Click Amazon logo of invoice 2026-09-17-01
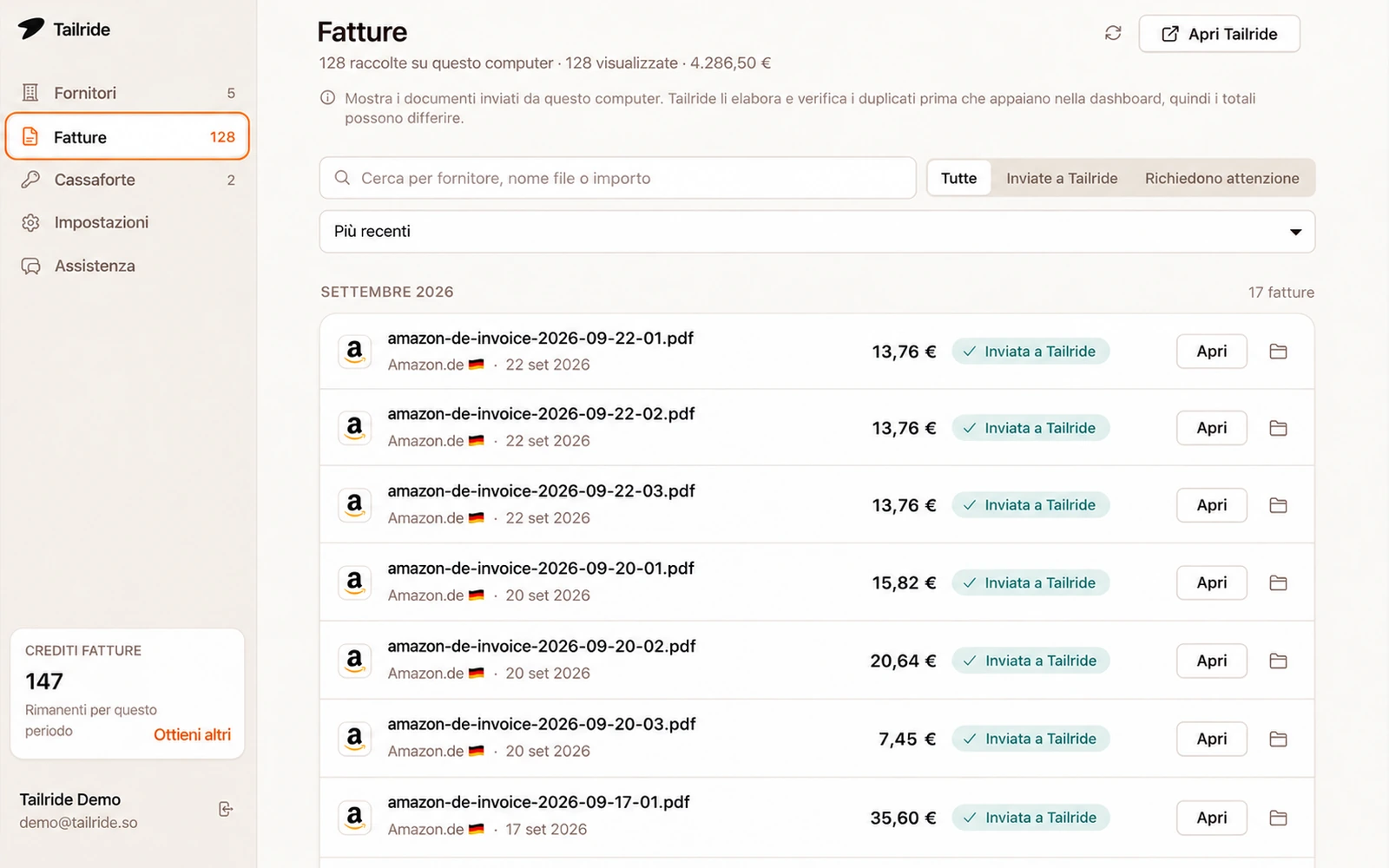The height and width of the screenshot is (868, 1389). tap(354, 818)
